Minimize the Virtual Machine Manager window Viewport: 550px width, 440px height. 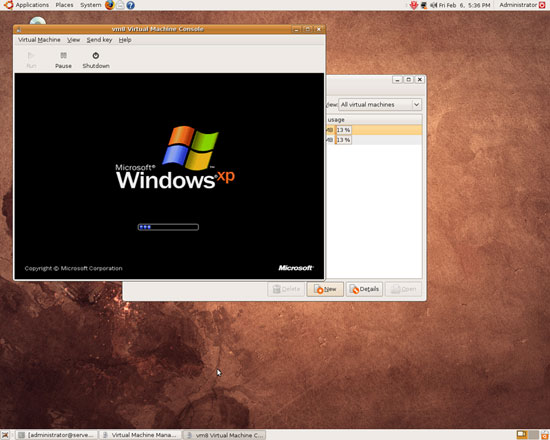coord(397,80)
